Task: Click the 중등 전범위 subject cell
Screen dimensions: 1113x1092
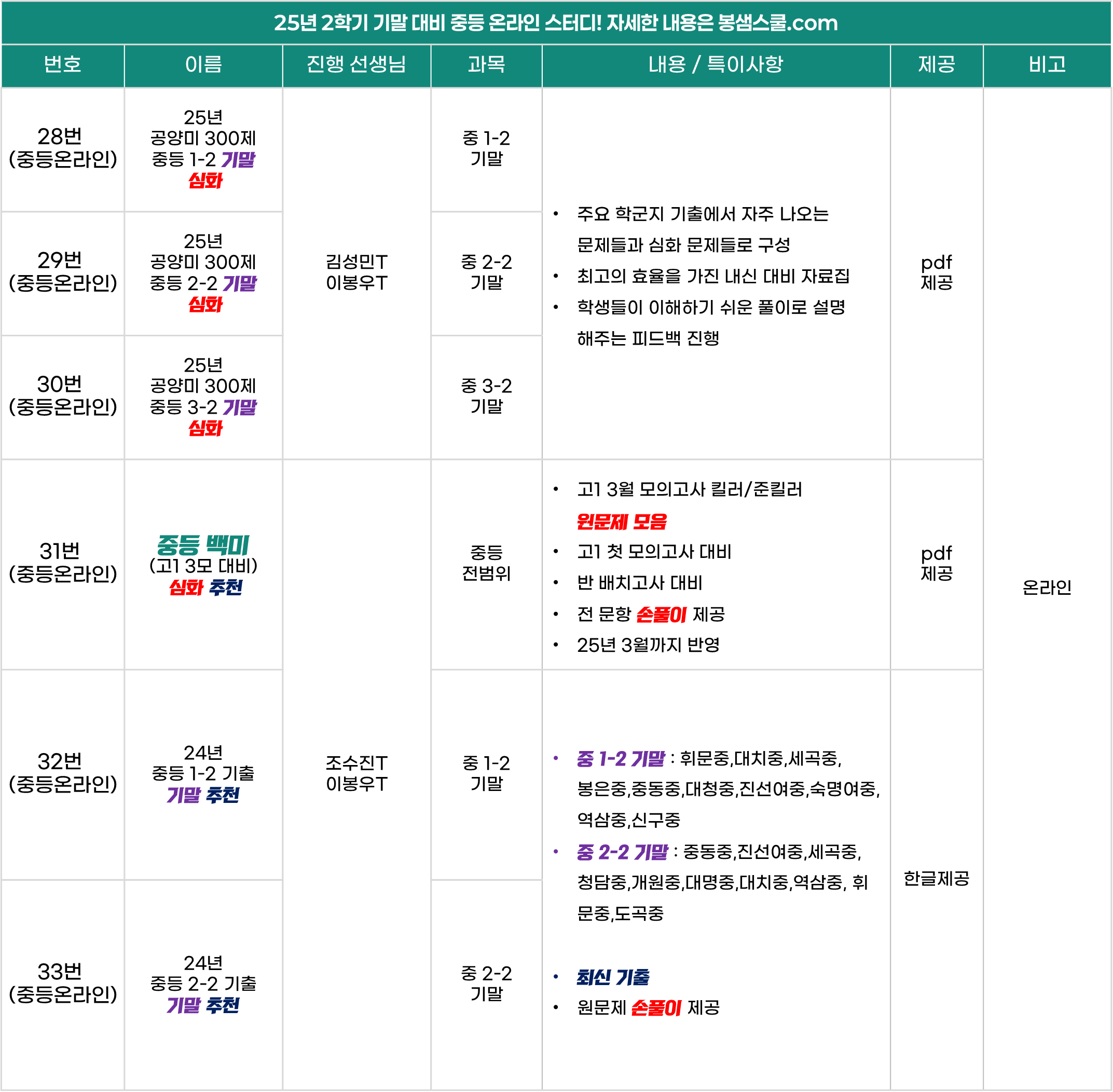Action: [486, 563]
